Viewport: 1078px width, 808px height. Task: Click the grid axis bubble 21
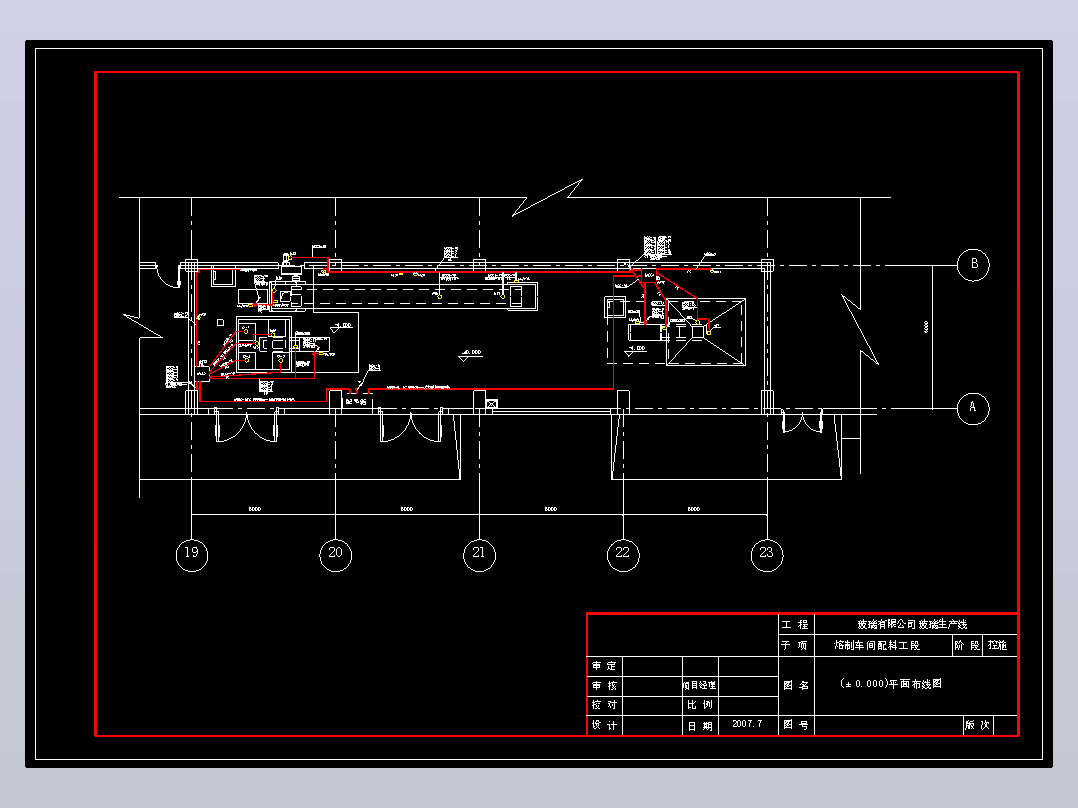pos(479,554)
